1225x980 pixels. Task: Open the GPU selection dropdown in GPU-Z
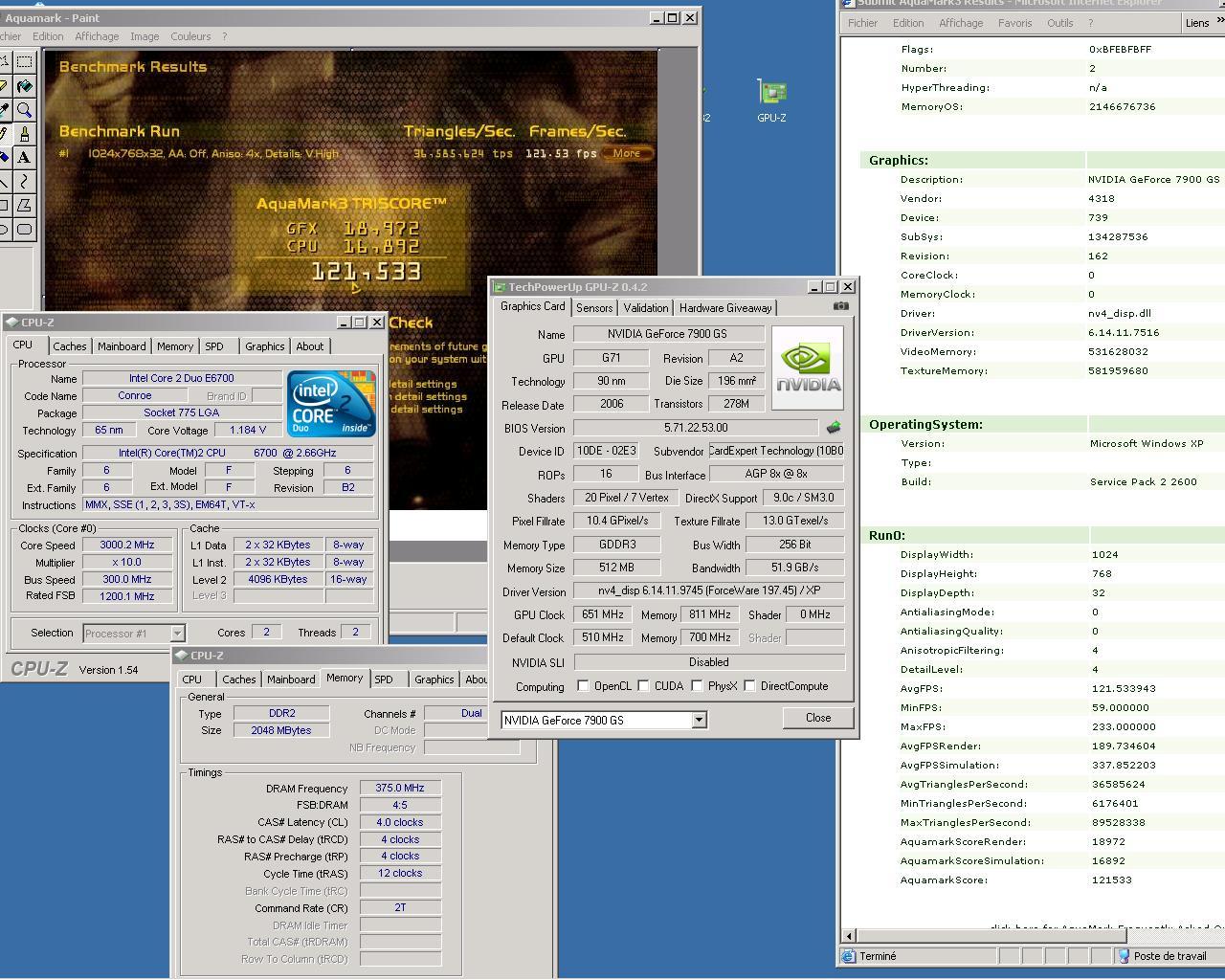click(x=699, y=721)
